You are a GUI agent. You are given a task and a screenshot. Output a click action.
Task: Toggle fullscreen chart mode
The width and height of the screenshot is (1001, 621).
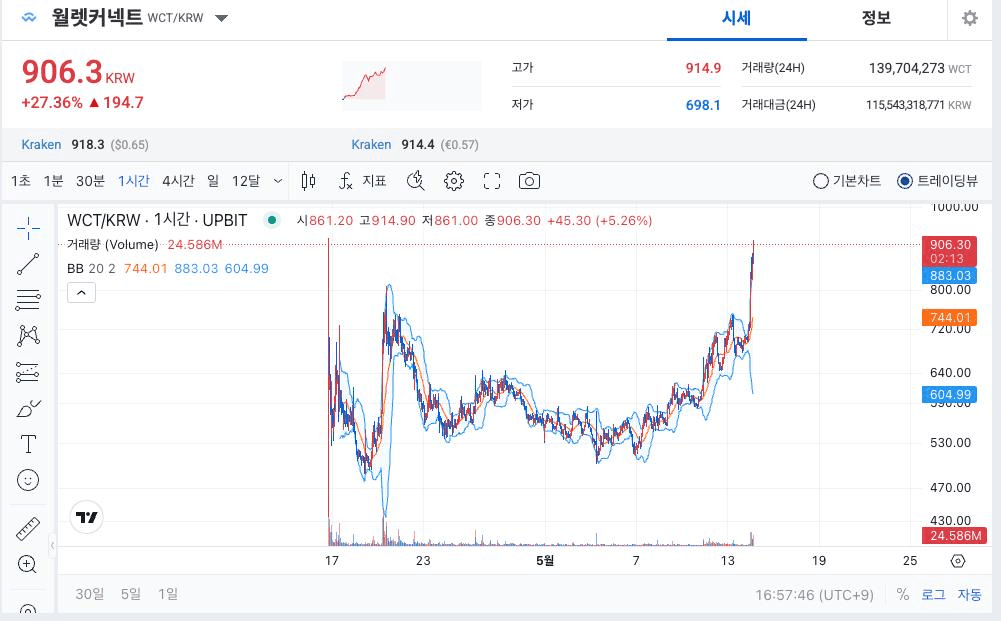point(492,181)
